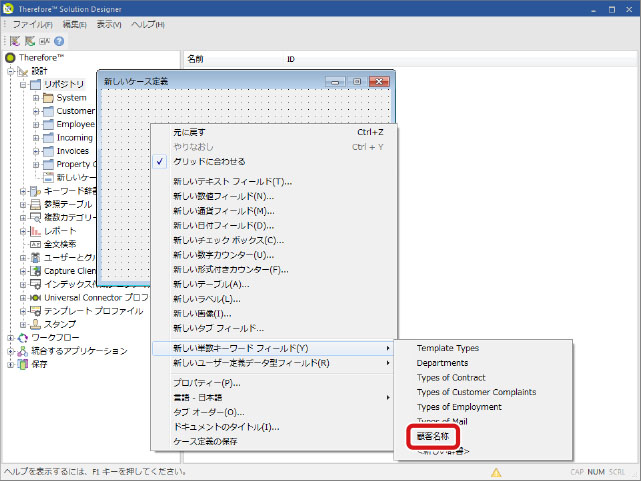Click the スタンプ stamp icon
641x481 pixels.
pos(35,324)
